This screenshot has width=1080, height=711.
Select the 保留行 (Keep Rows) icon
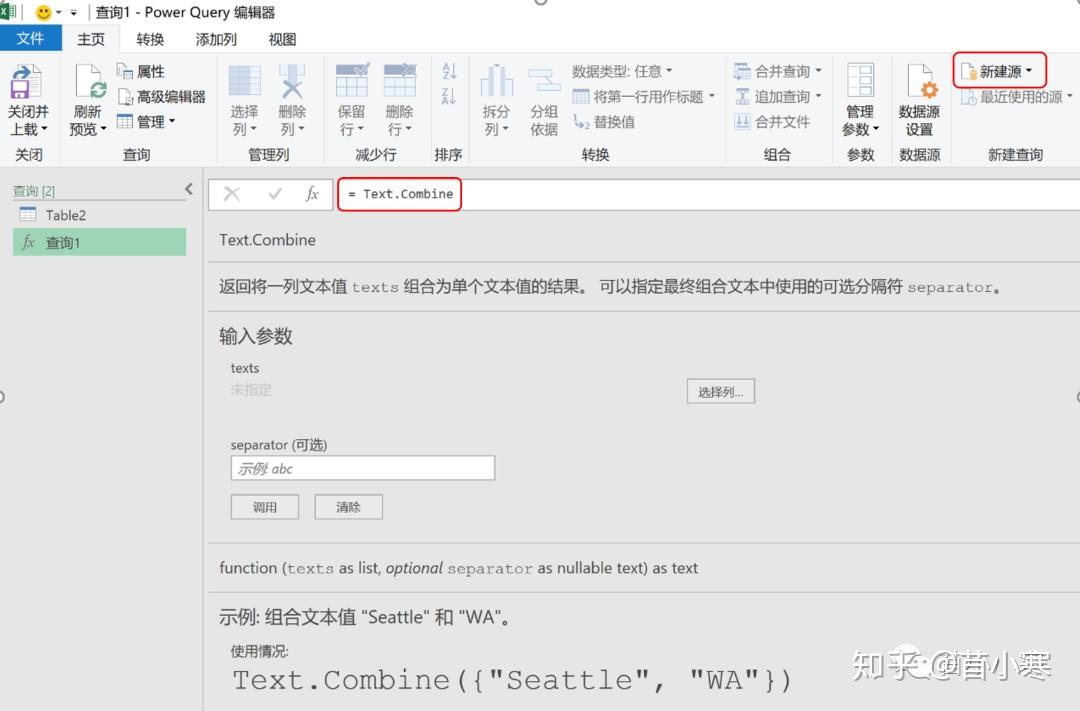[x=350, y=99]
